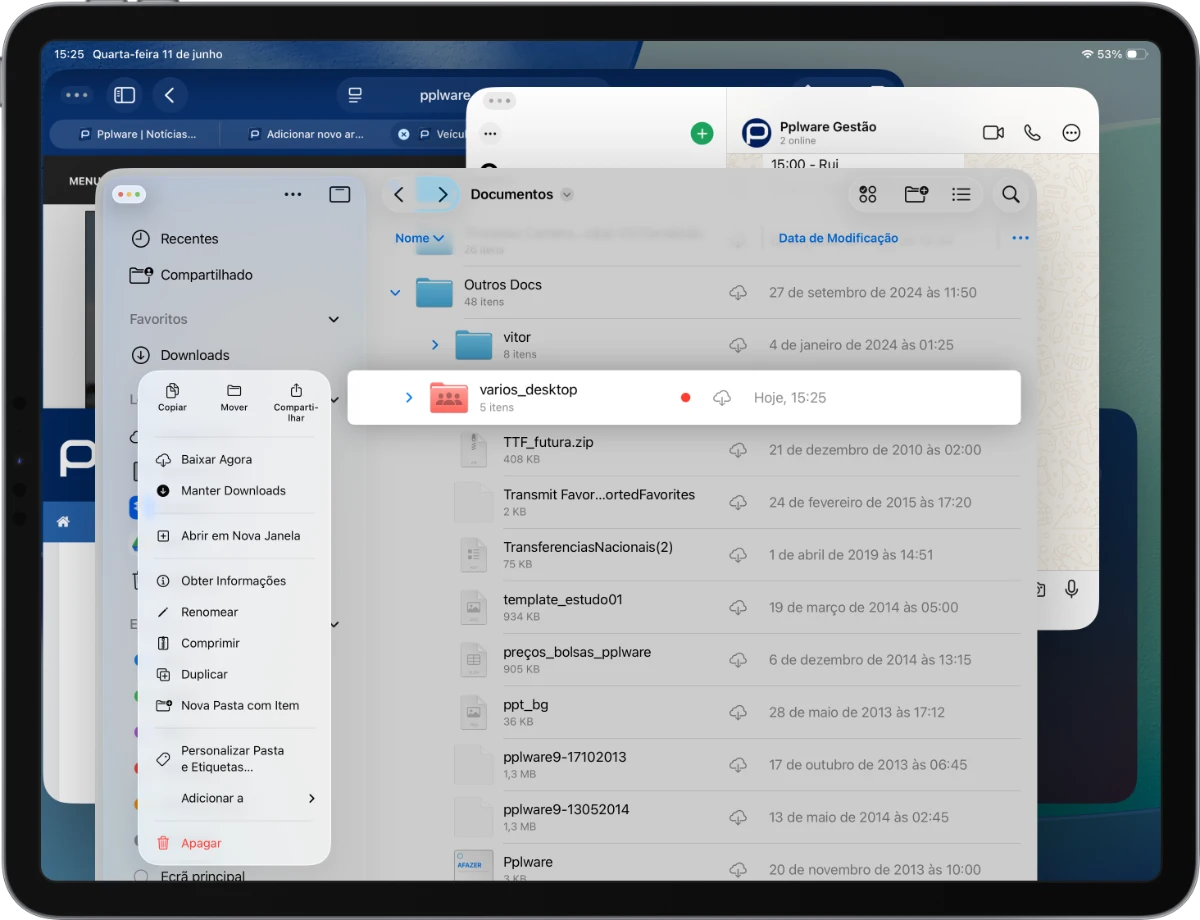The image size is (1200, 920).
Task: Click the red tag dot on varios_desktop
Action: click(x=685, y=398)
